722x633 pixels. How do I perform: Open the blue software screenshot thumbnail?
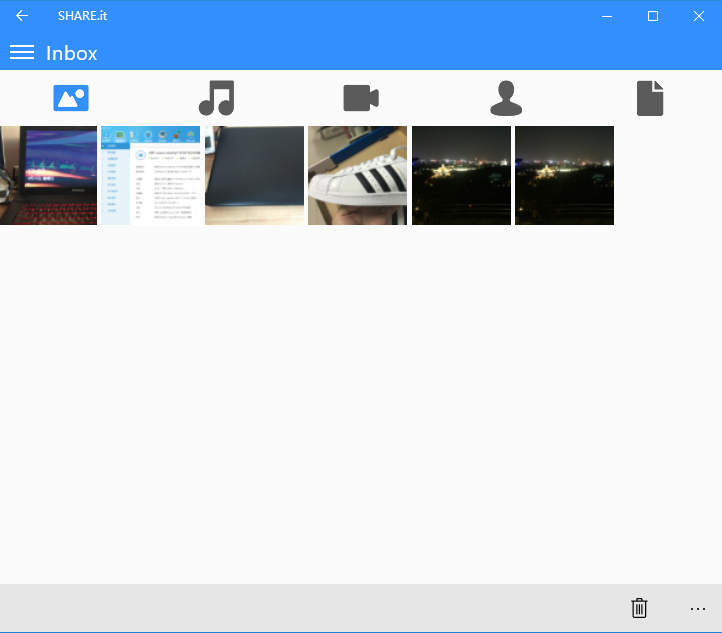pyautogui.click(x=151, y=175)
